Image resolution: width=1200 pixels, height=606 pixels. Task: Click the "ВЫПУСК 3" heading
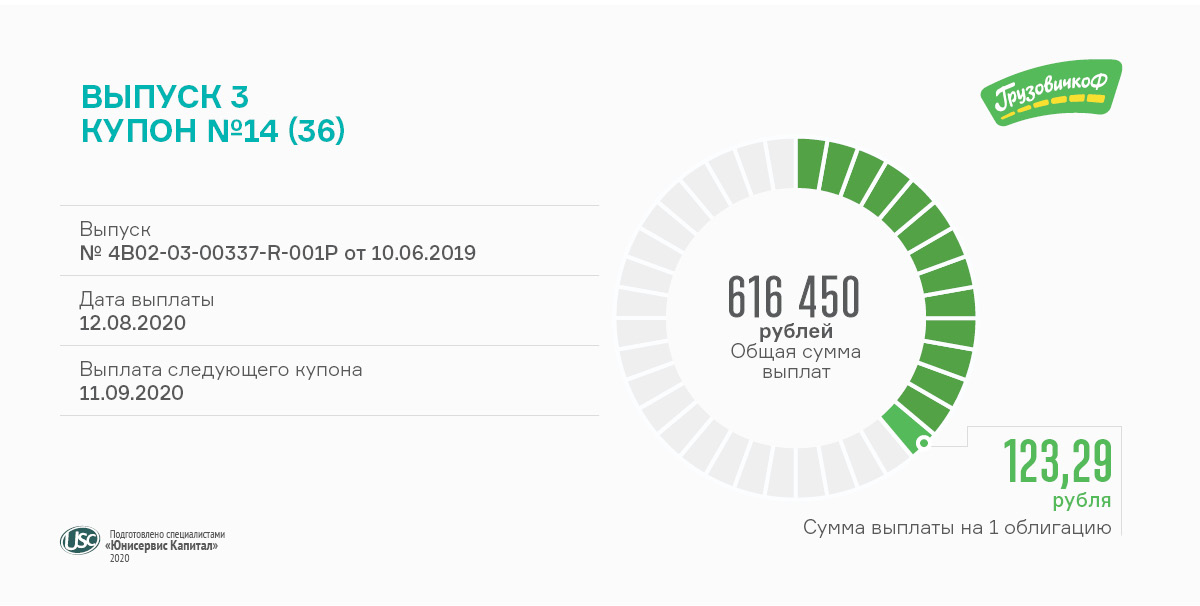[x=164, y=97]
